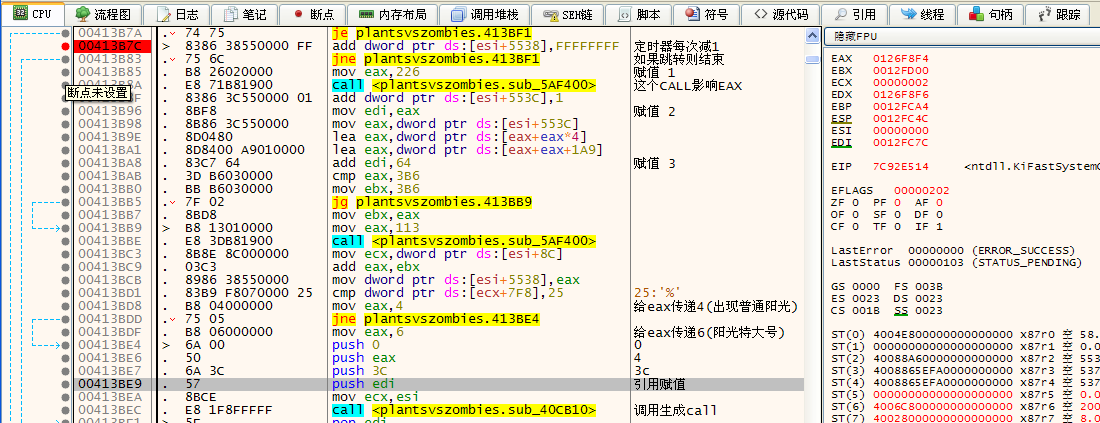Viewport: 1100px width, 423px height.
Task: Select the comment 给eax传递6(阳光特大号)
Action: [708, 332]
